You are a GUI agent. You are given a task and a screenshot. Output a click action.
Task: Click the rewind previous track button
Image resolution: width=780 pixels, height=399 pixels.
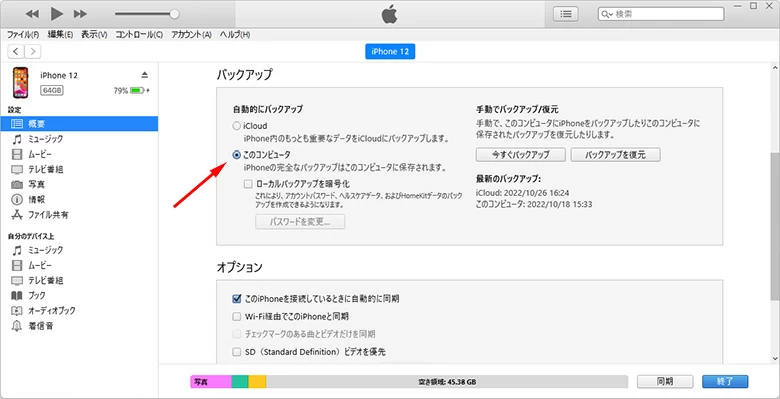coord(32,14)
